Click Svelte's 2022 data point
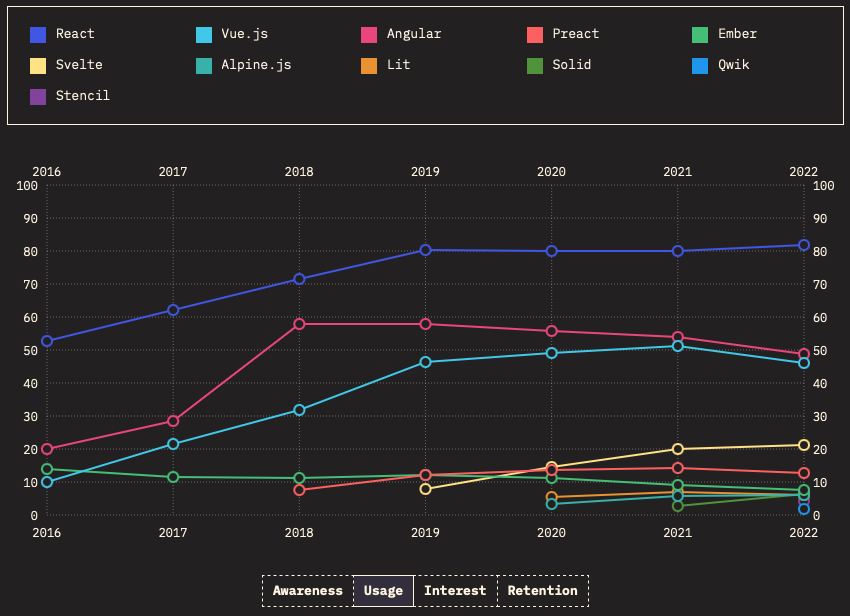The image size is (850, 616). coord(804,445)
